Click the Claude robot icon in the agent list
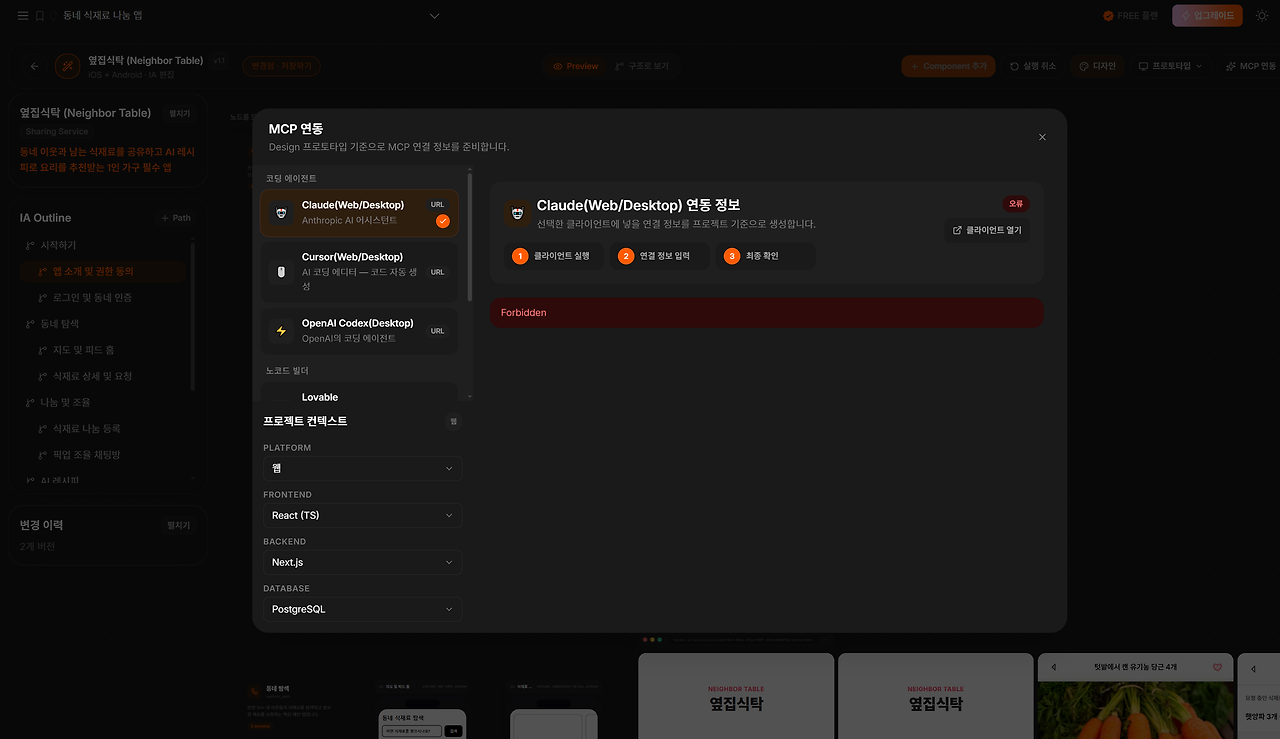This screenshot has width=1280, height=739. click(281, 213)
